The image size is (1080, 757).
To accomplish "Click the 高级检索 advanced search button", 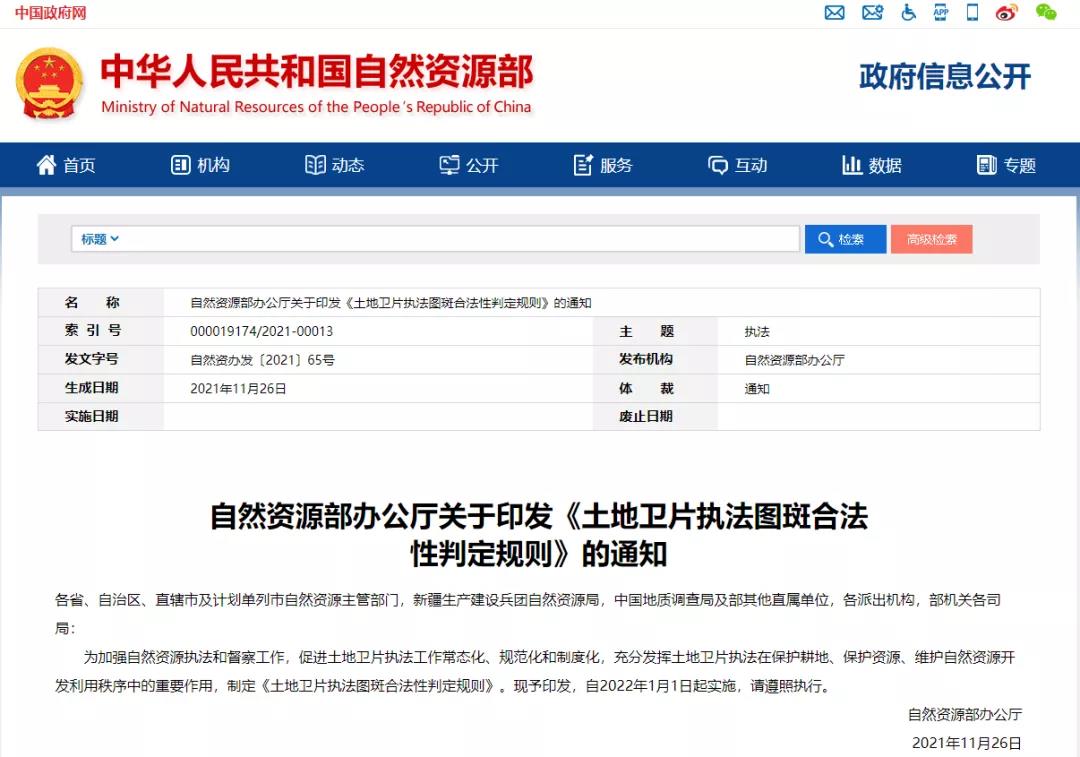I will 931,240.
